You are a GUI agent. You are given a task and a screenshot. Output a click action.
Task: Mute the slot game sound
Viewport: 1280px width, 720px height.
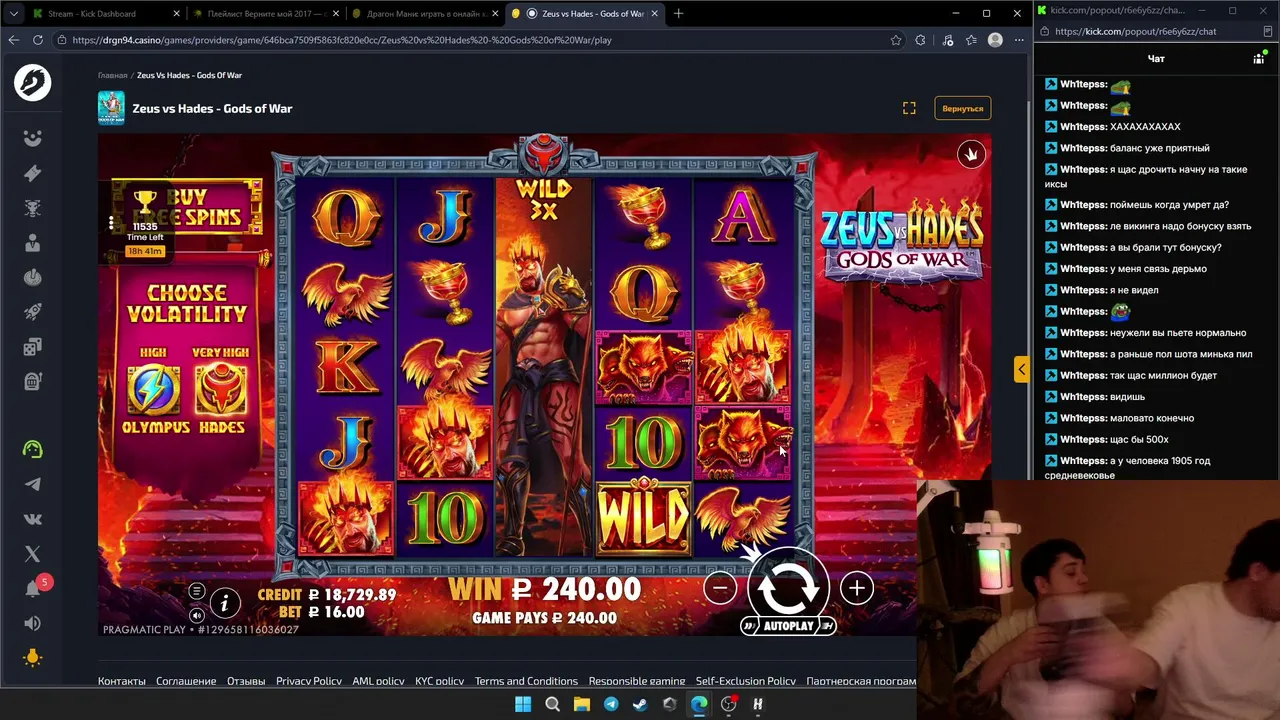coord(197,615)
